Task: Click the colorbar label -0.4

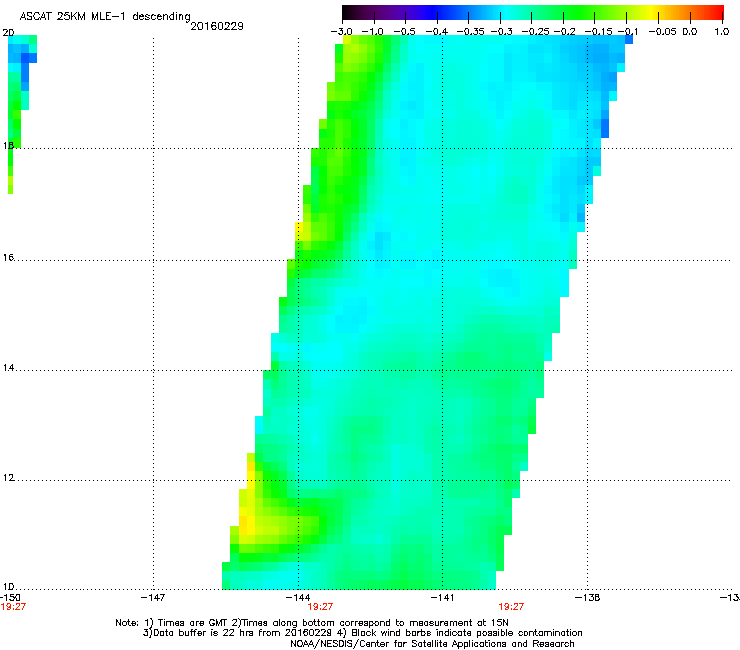Action: [437, 32]
